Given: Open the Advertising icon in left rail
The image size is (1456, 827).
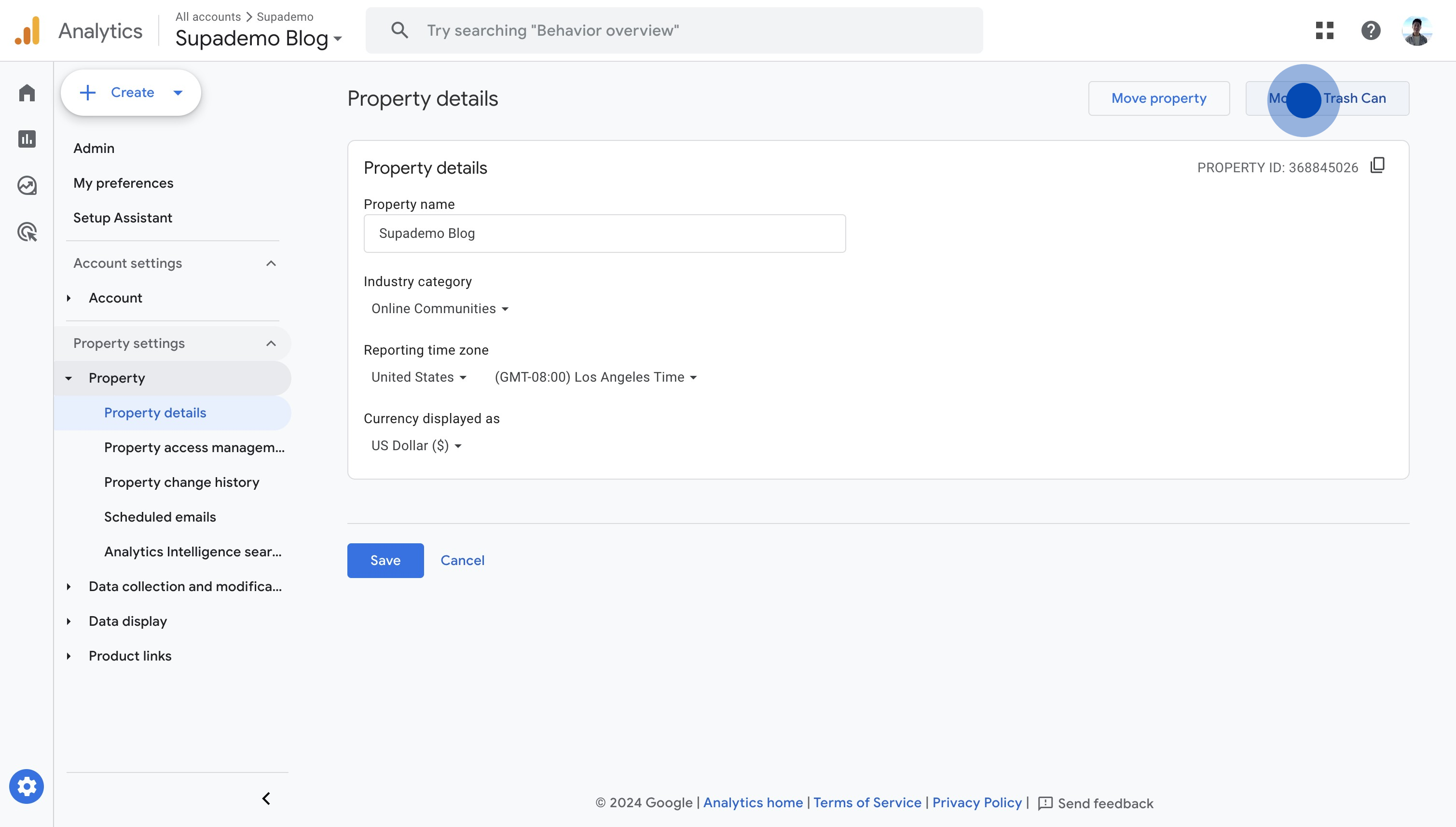Looking at the screenshot, I should [27, 232].
